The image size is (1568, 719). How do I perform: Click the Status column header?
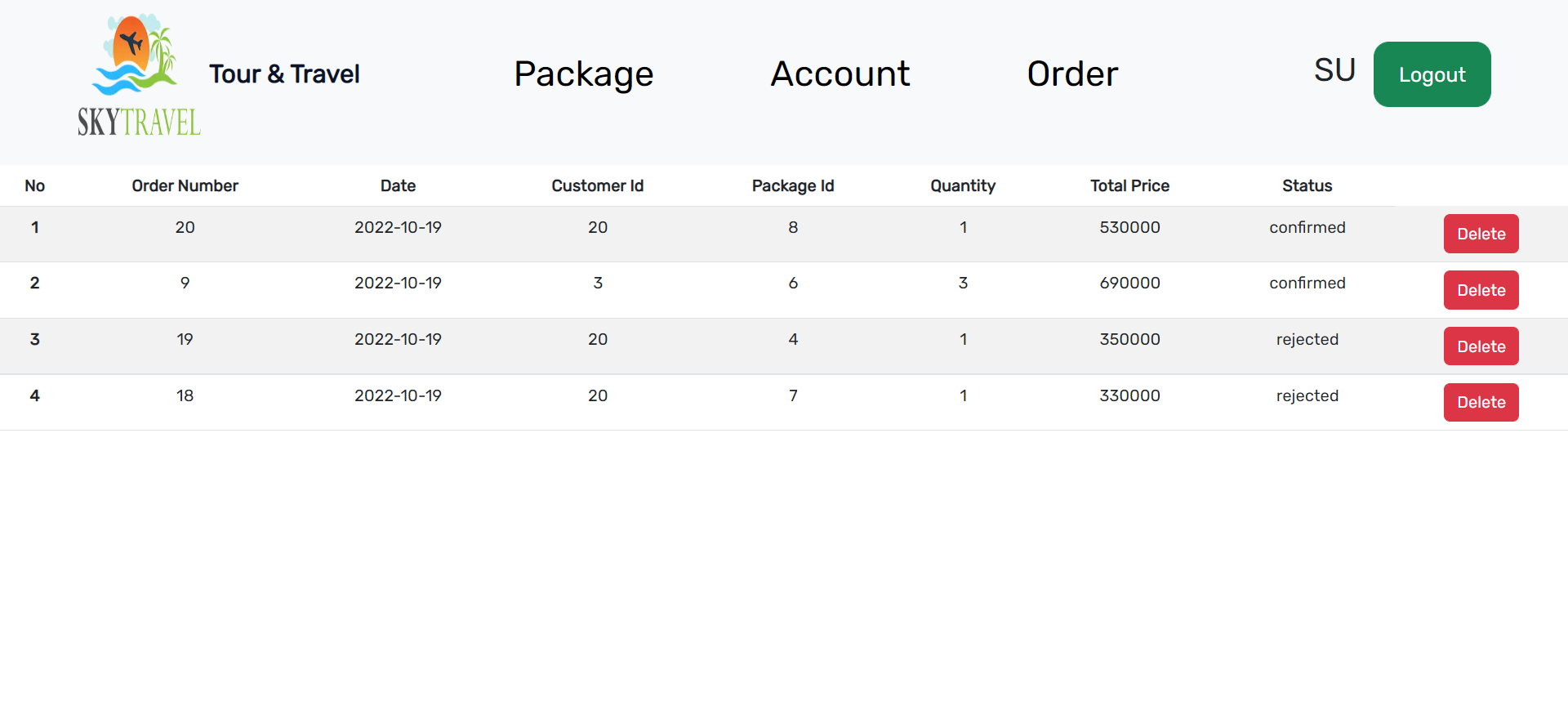click(x=1307, y=185)
